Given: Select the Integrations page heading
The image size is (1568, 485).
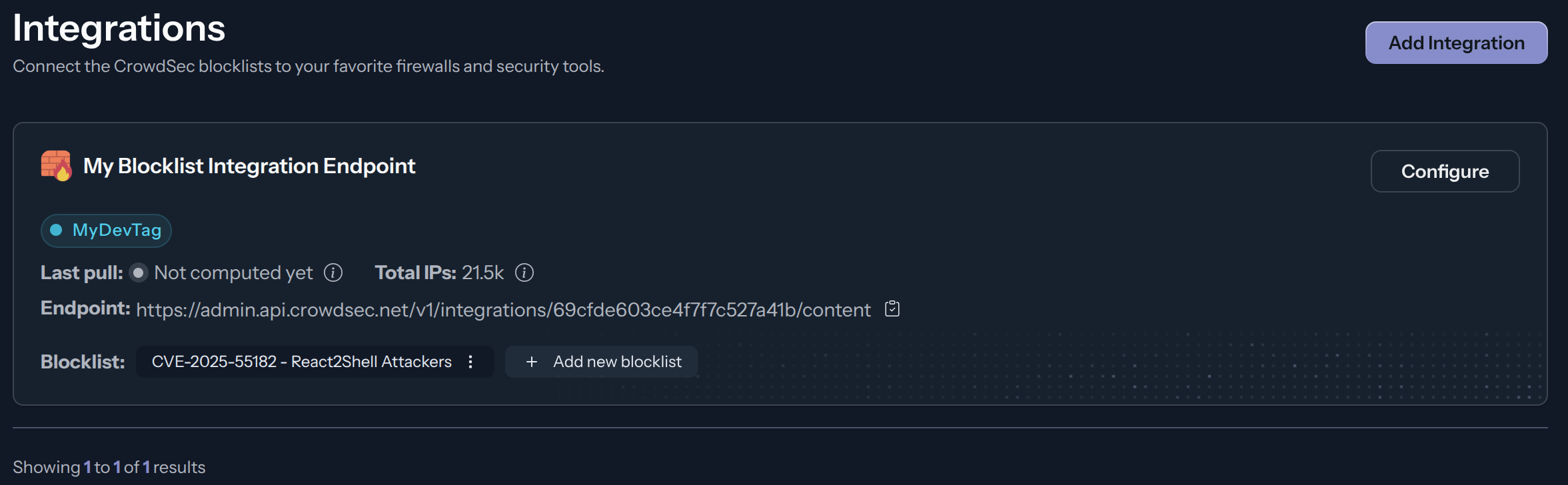Looking at the screenshot, I should click(x=118, y=28).
